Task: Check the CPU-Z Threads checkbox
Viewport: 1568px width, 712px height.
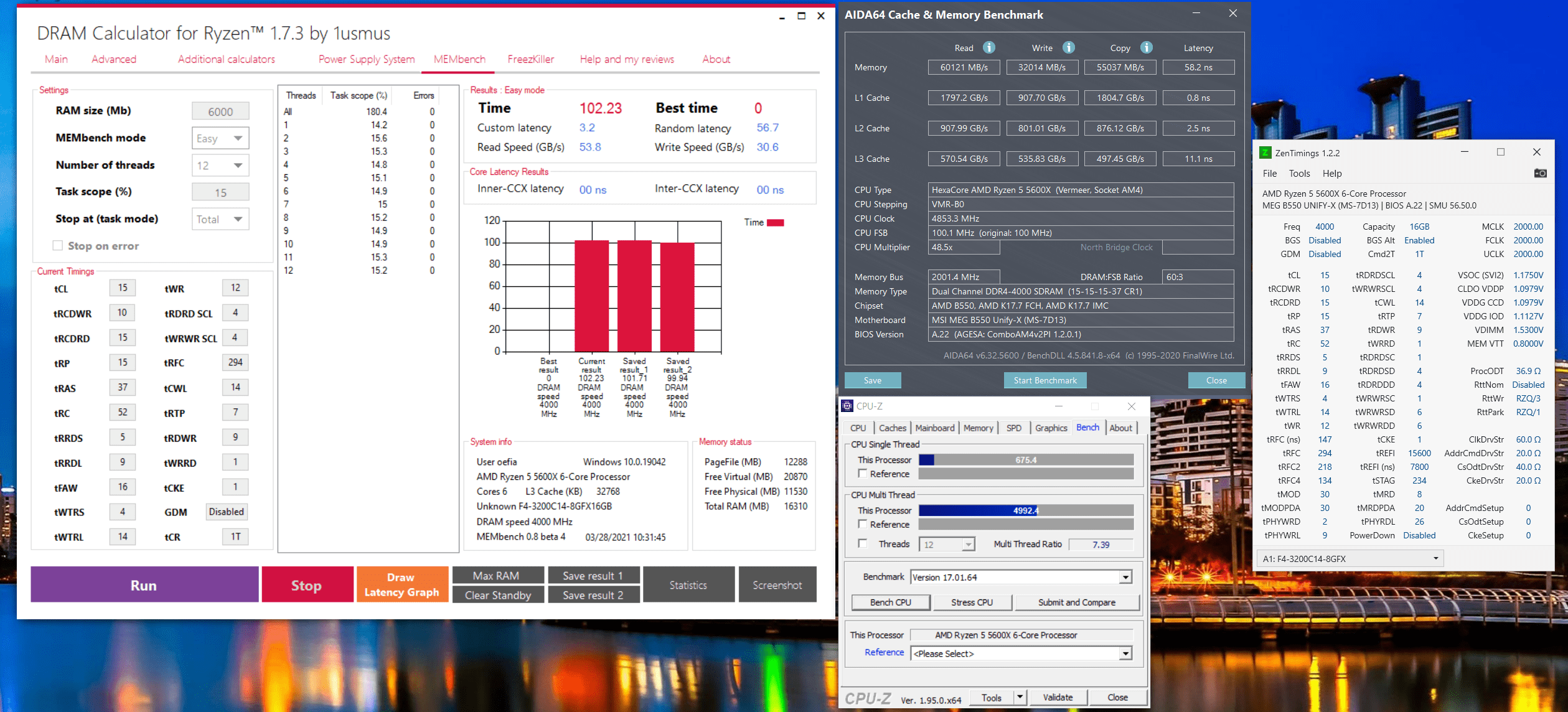Action: (862, 543)
